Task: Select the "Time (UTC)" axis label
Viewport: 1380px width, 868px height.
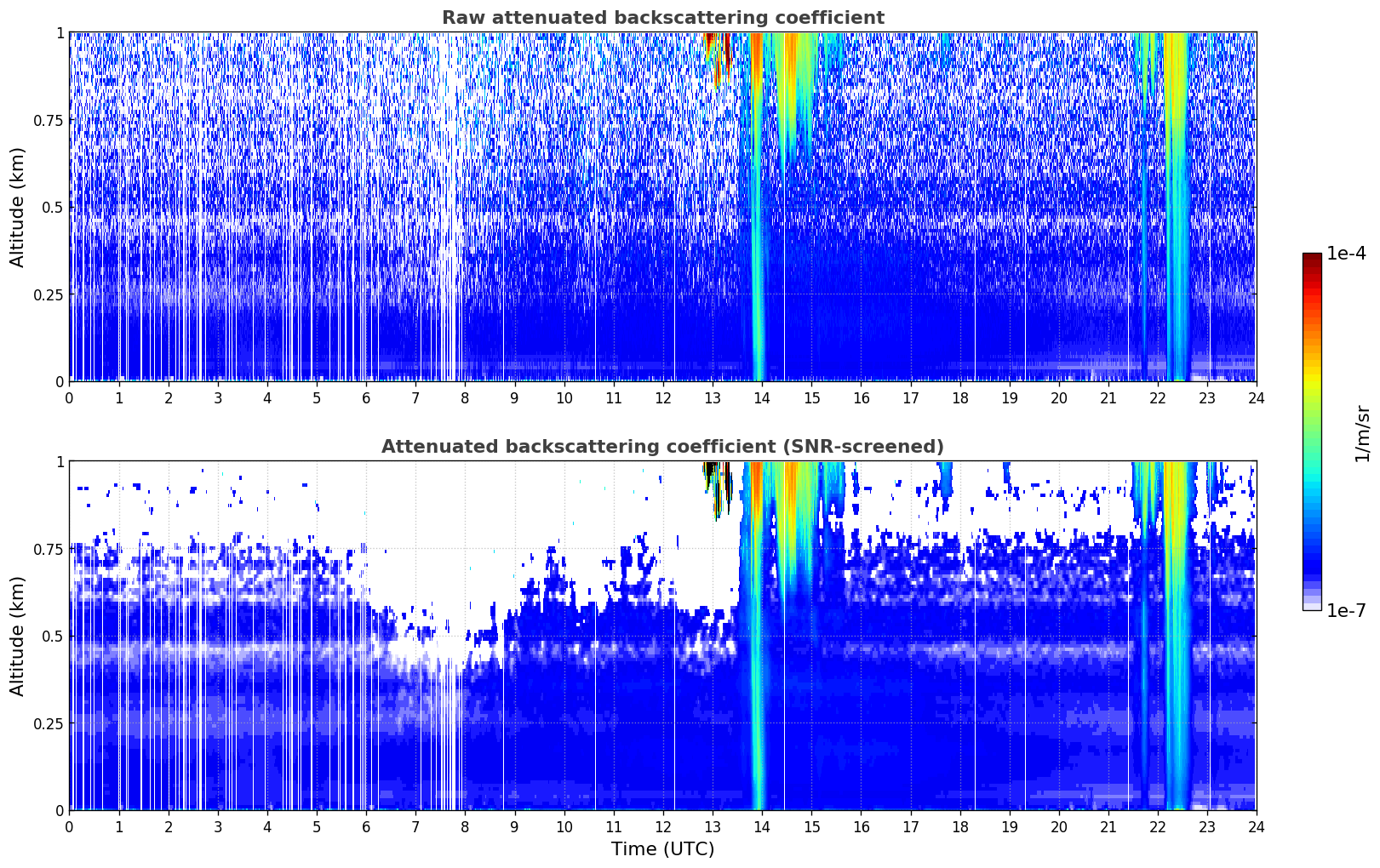Action: (x=662, y=849)
